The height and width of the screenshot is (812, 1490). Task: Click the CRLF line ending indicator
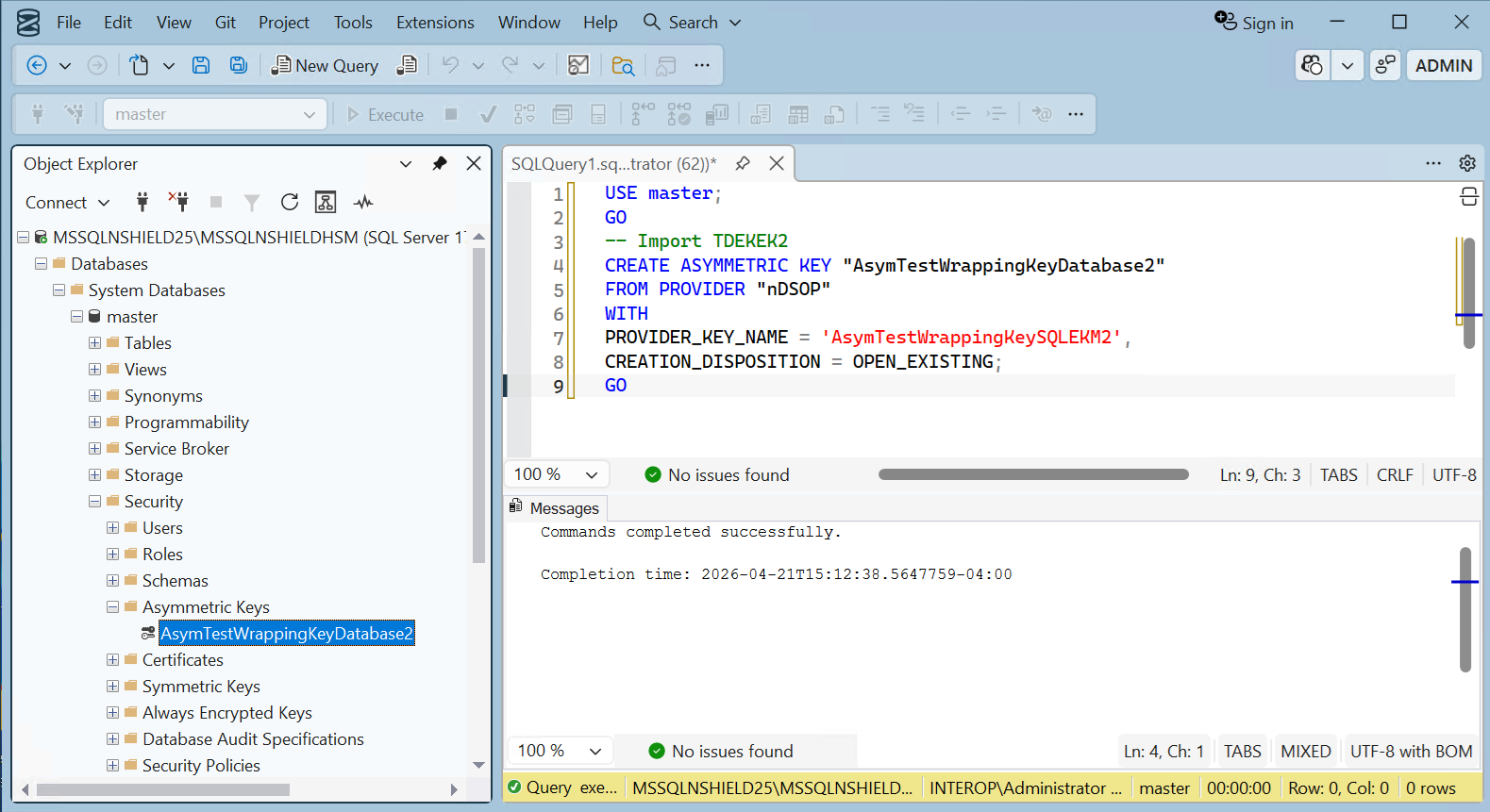click(x=1395, y=475)
